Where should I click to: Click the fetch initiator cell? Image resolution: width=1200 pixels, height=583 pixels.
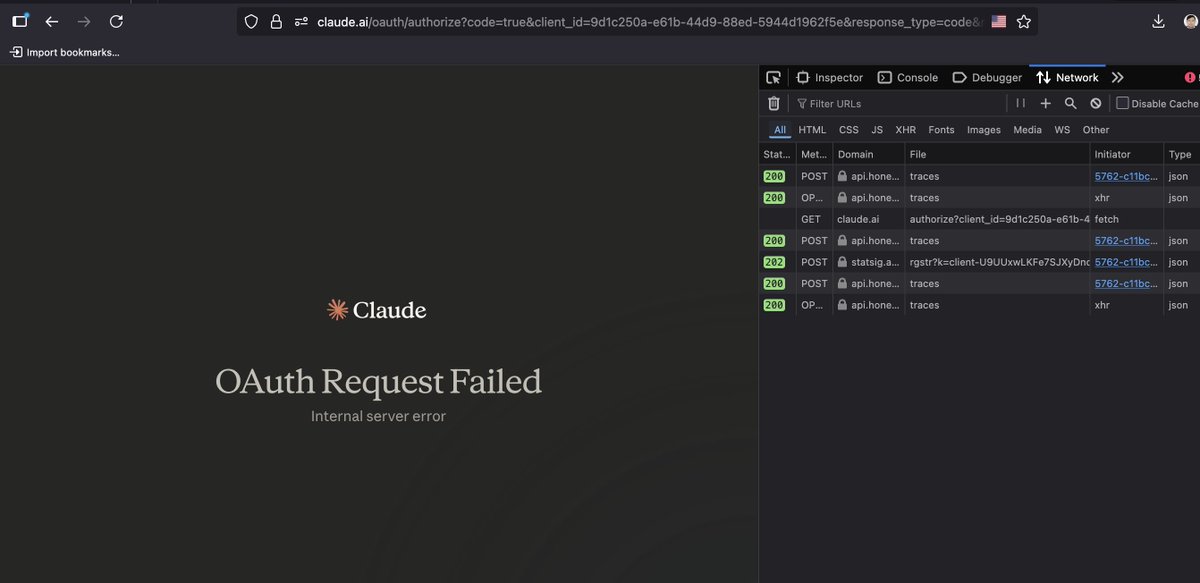(1127, 219)
